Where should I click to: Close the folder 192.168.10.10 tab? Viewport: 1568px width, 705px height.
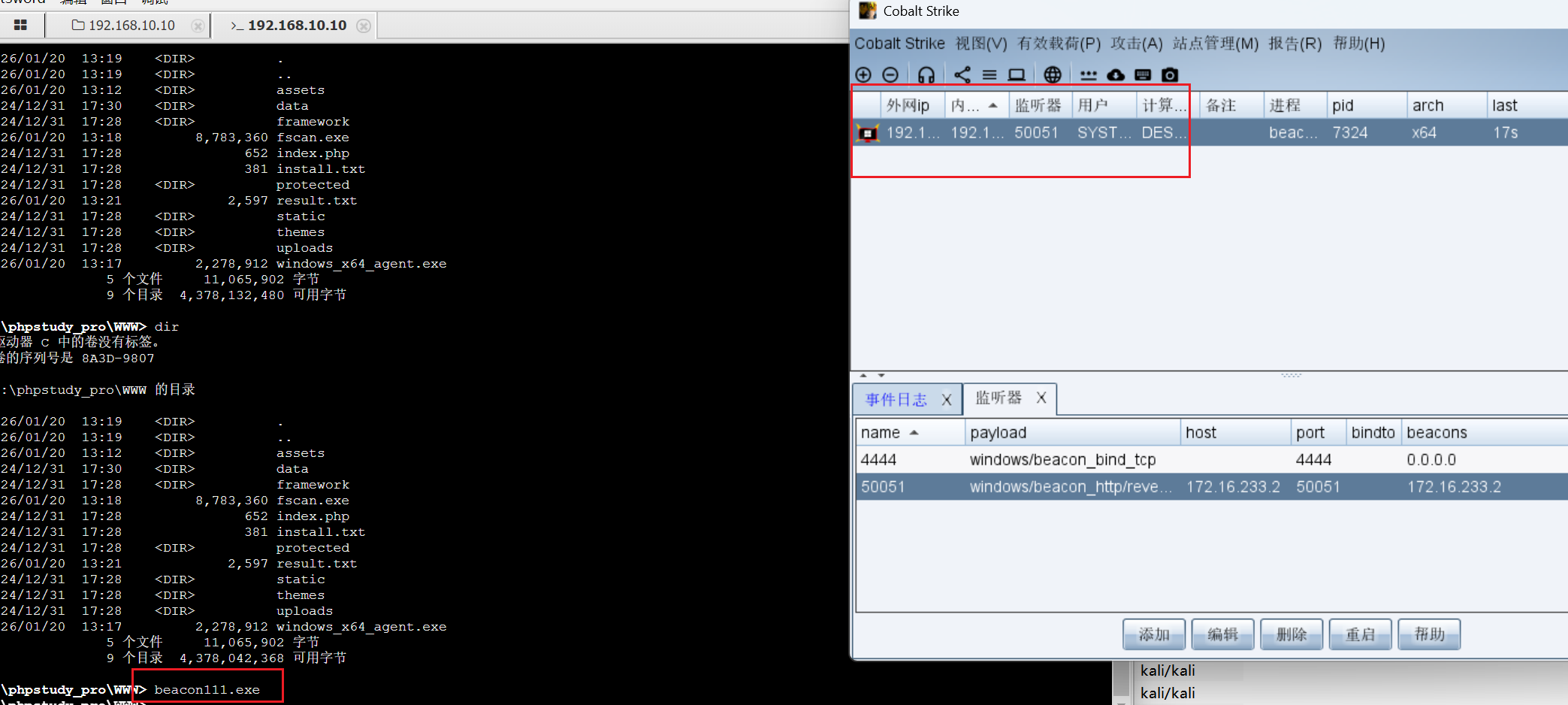[198, 26]
